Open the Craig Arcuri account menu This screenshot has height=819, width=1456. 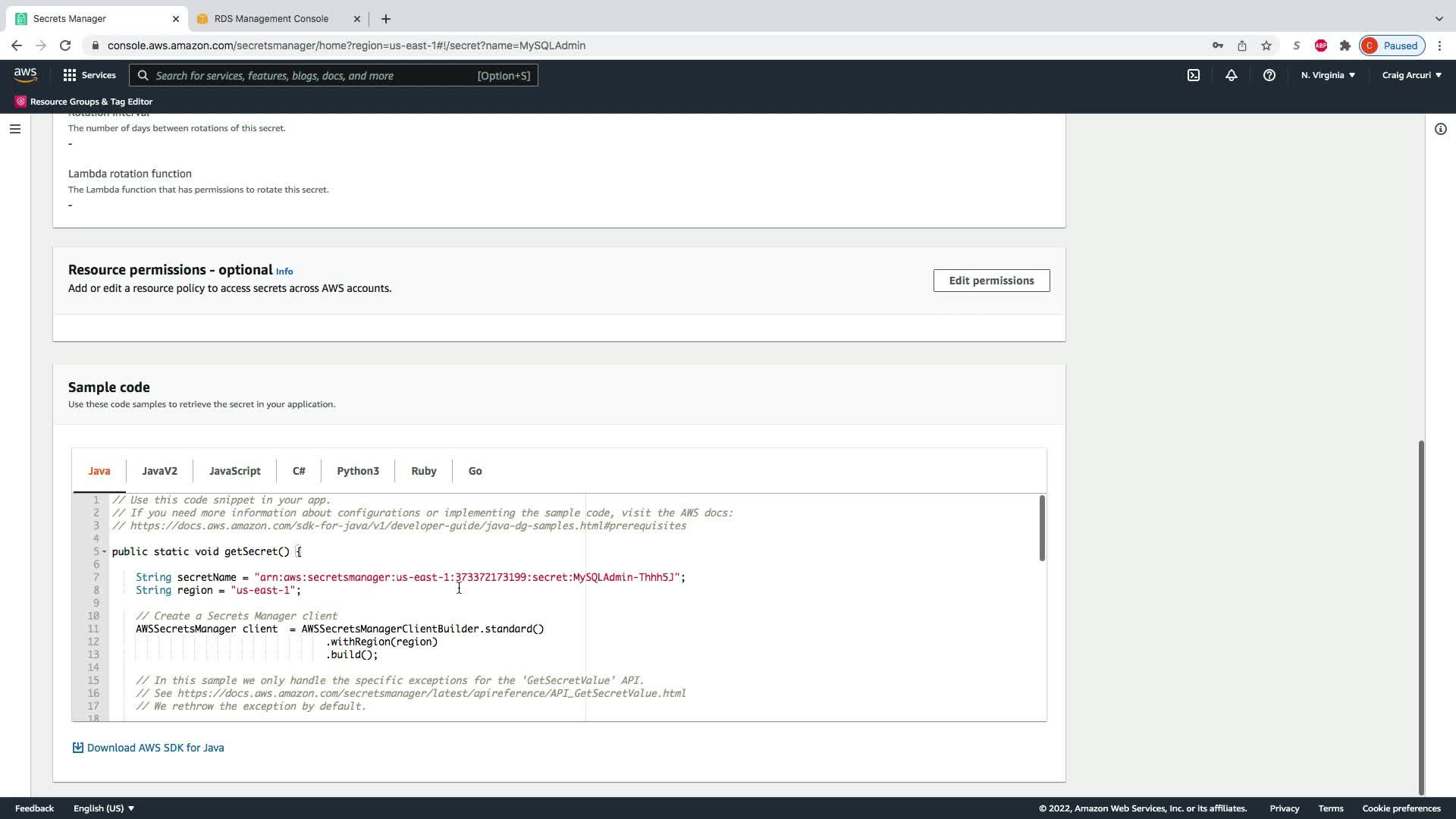coord(1411,75)
